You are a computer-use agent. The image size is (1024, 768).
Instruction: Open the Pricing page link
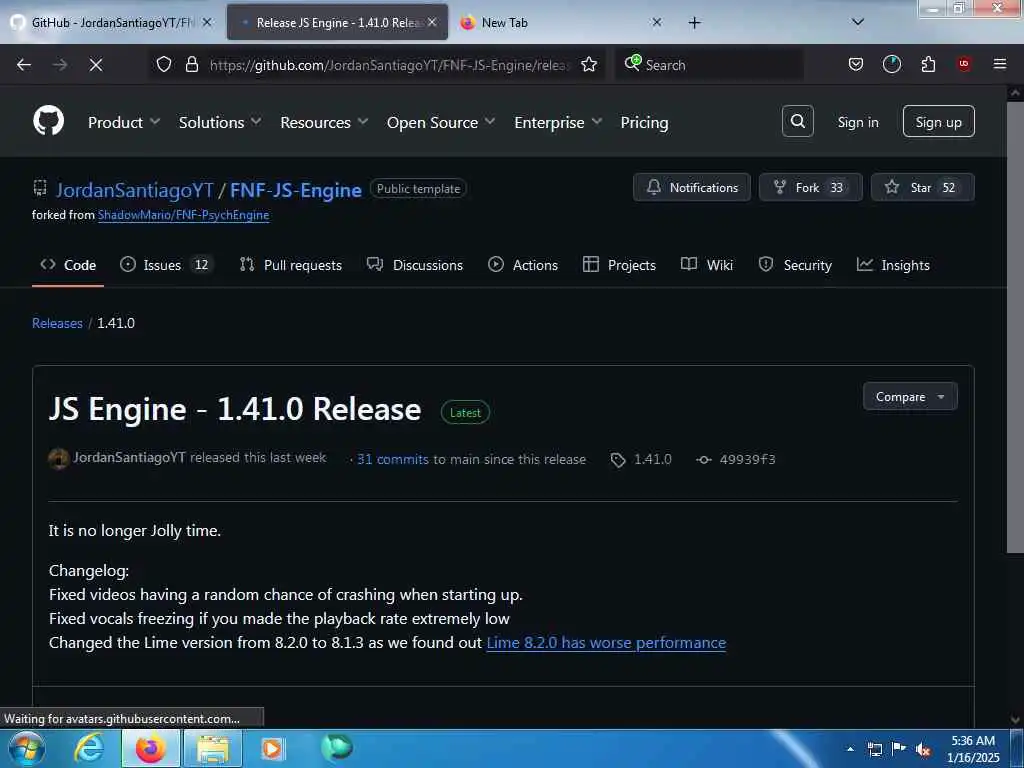point(644,122)
